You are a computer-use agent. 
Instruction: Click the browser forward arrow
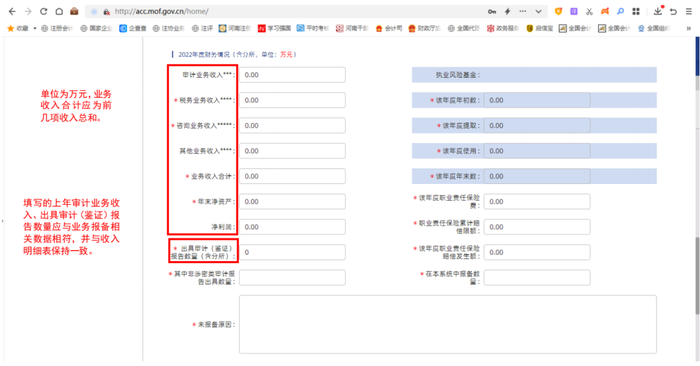coord(28,12)
